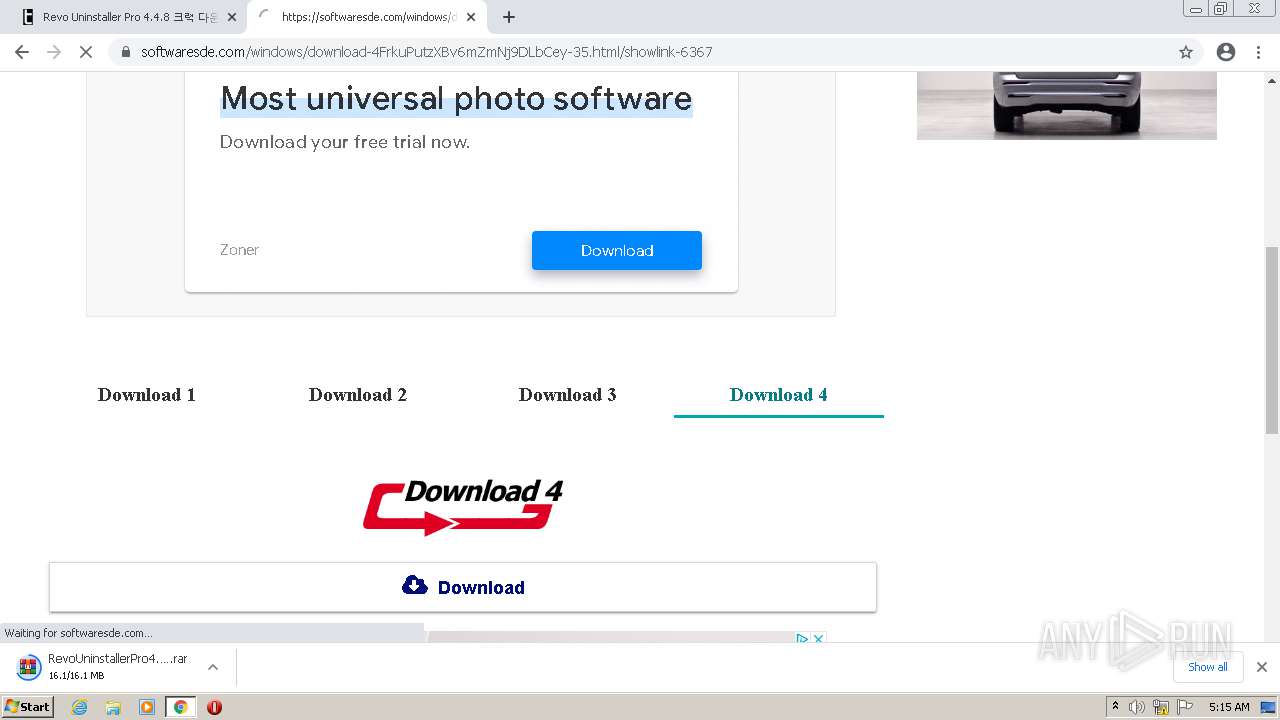Viewport: 1280px width, 720px height.
Task: Select the Download 3 tab
Action: coord(568,394)
